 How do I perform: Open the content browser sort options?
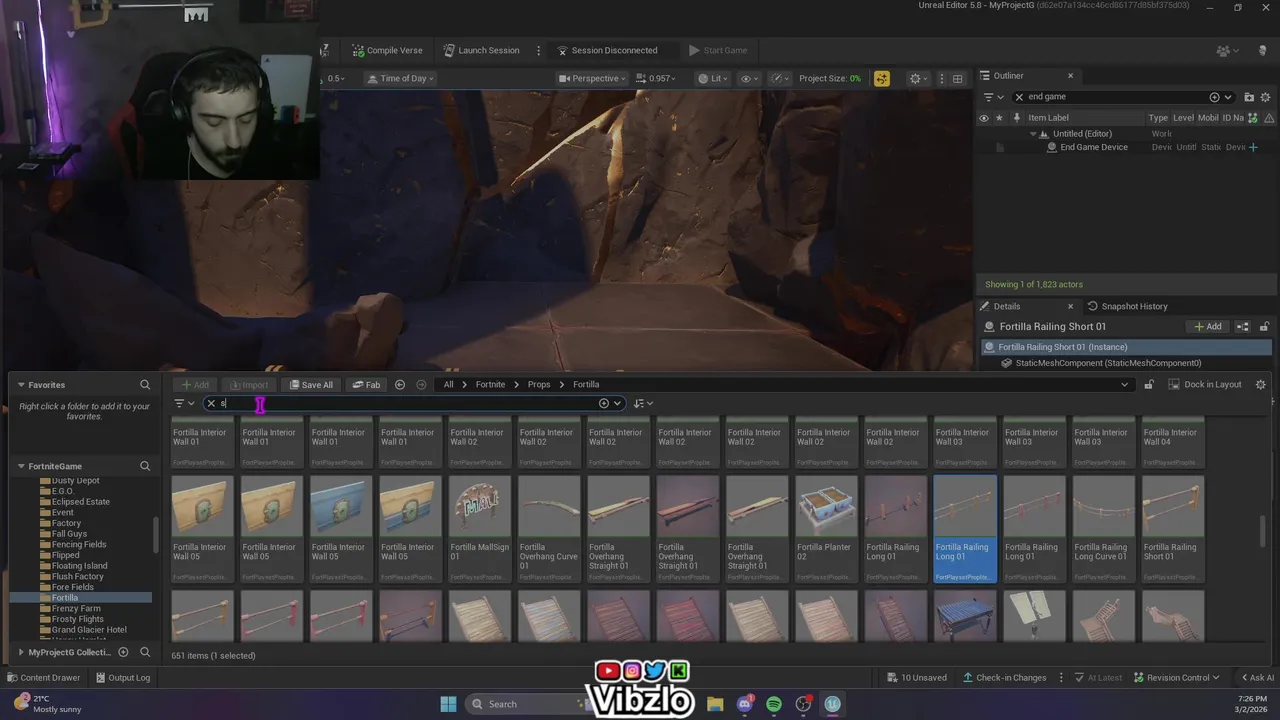tap(643, 403)
